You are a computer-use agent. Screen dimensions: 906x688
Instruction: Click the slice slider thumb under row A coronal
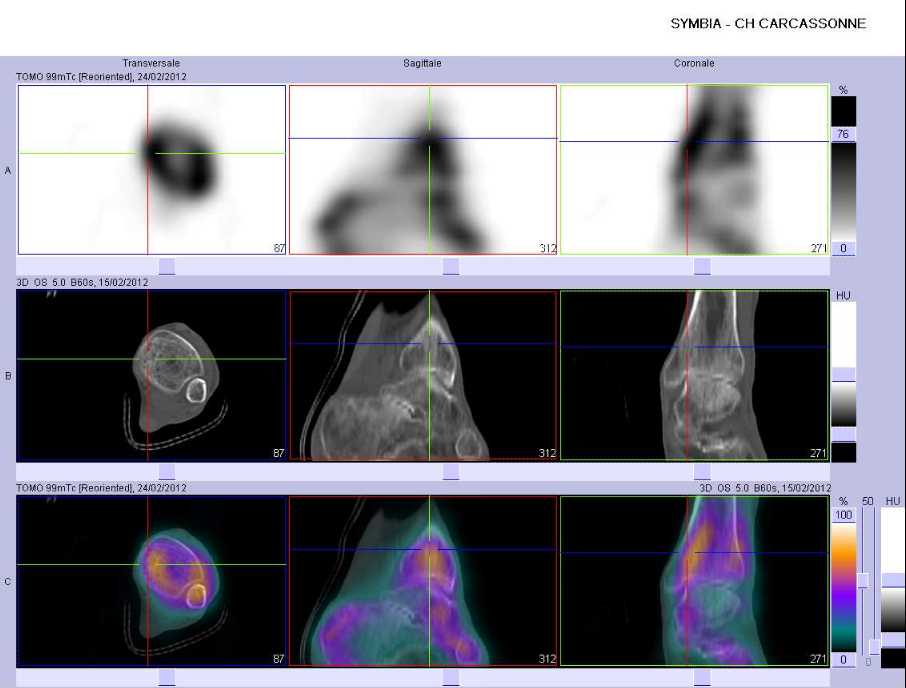[702, 266]
